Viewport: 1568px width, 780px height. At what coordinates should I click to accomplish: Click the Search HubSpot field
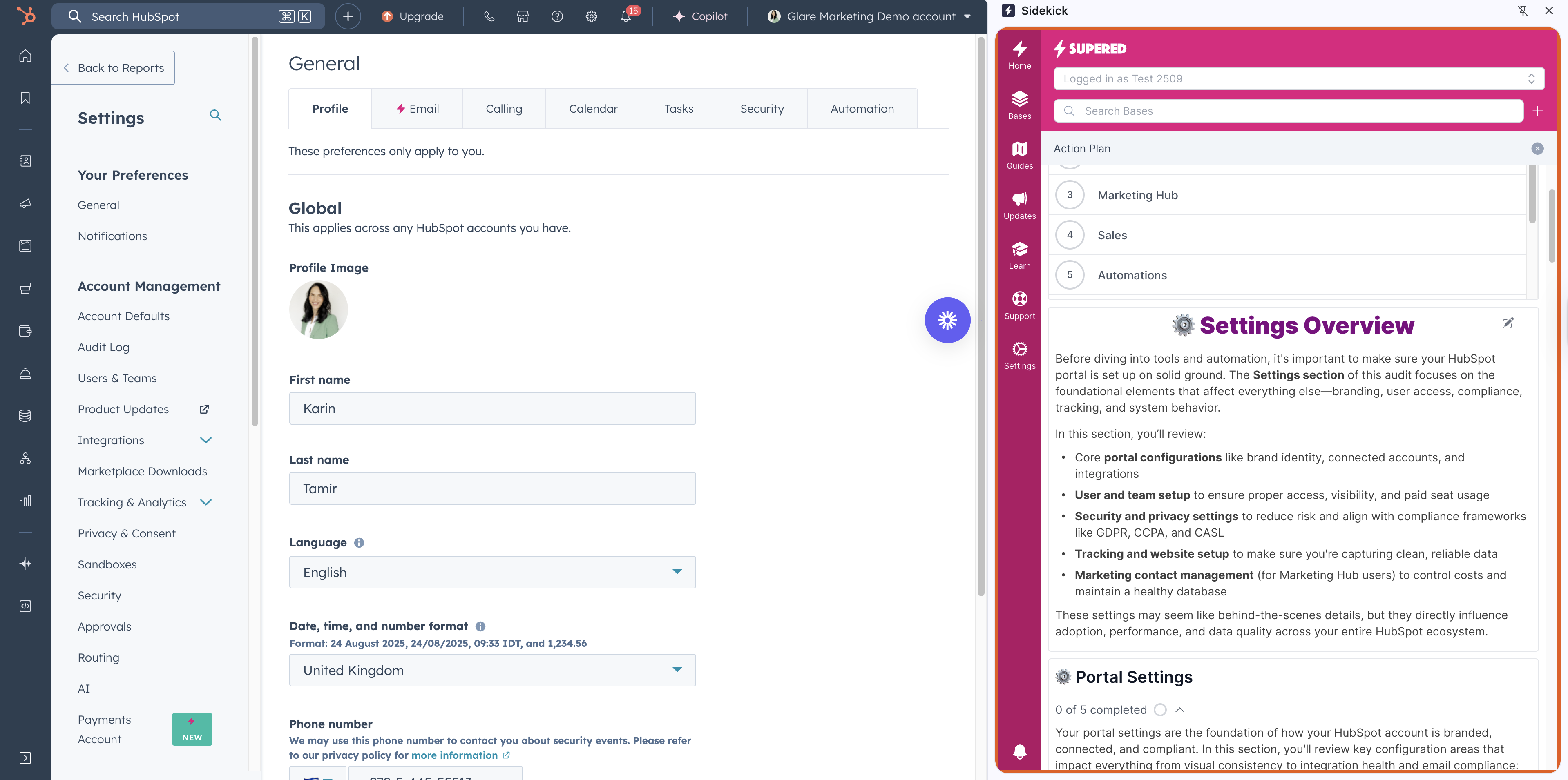point(188,16)
